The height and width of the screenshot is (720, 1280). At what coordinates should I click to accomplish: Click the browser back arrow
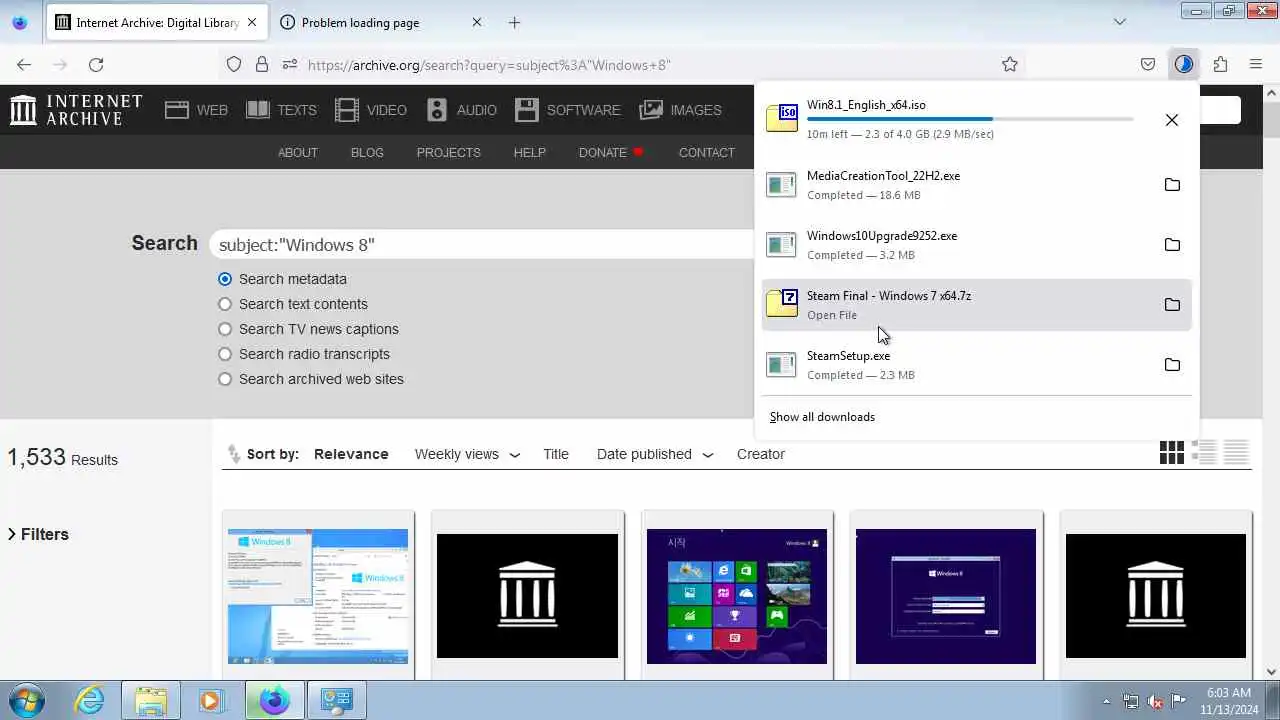[24, 64]
